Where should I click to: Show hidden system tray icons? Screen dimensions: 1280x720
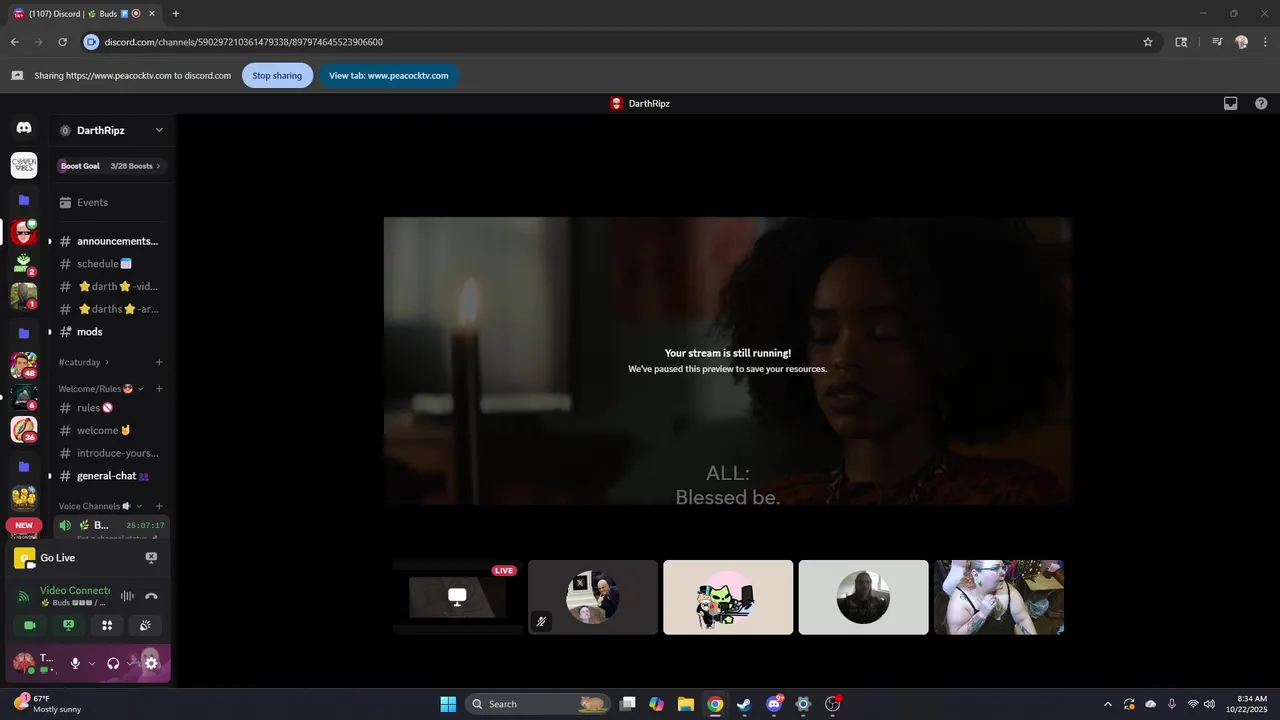tap(1107, 704)
